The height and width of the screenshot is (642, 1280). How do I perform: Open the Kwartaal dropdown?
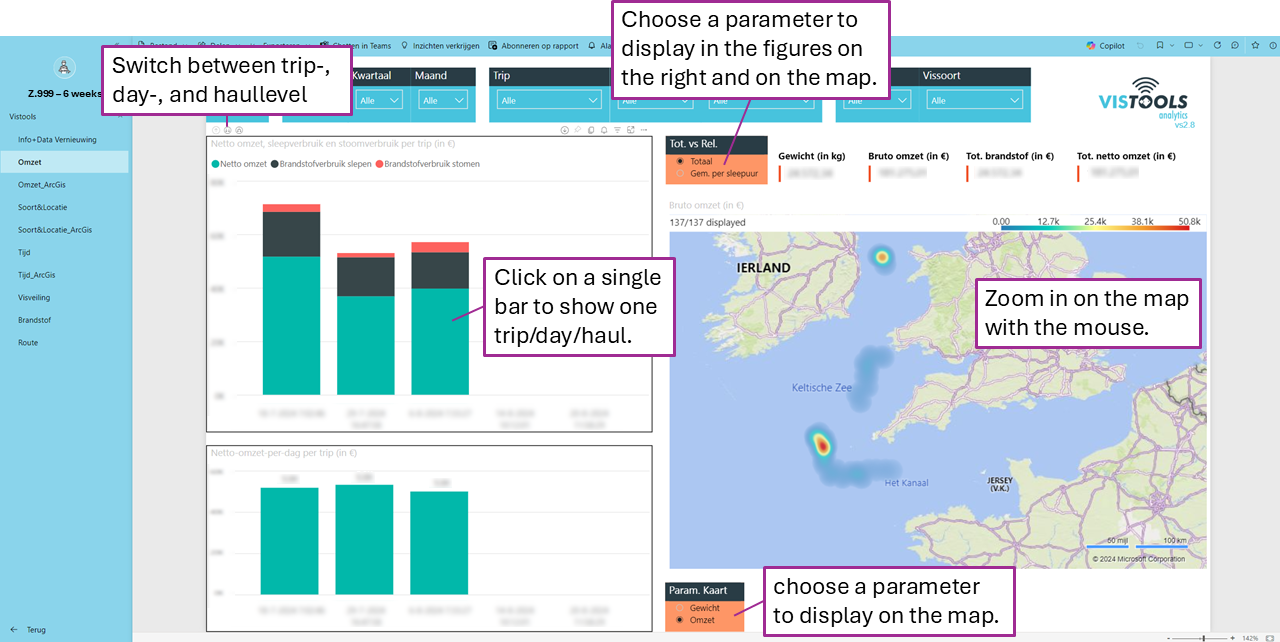point(379,100)
